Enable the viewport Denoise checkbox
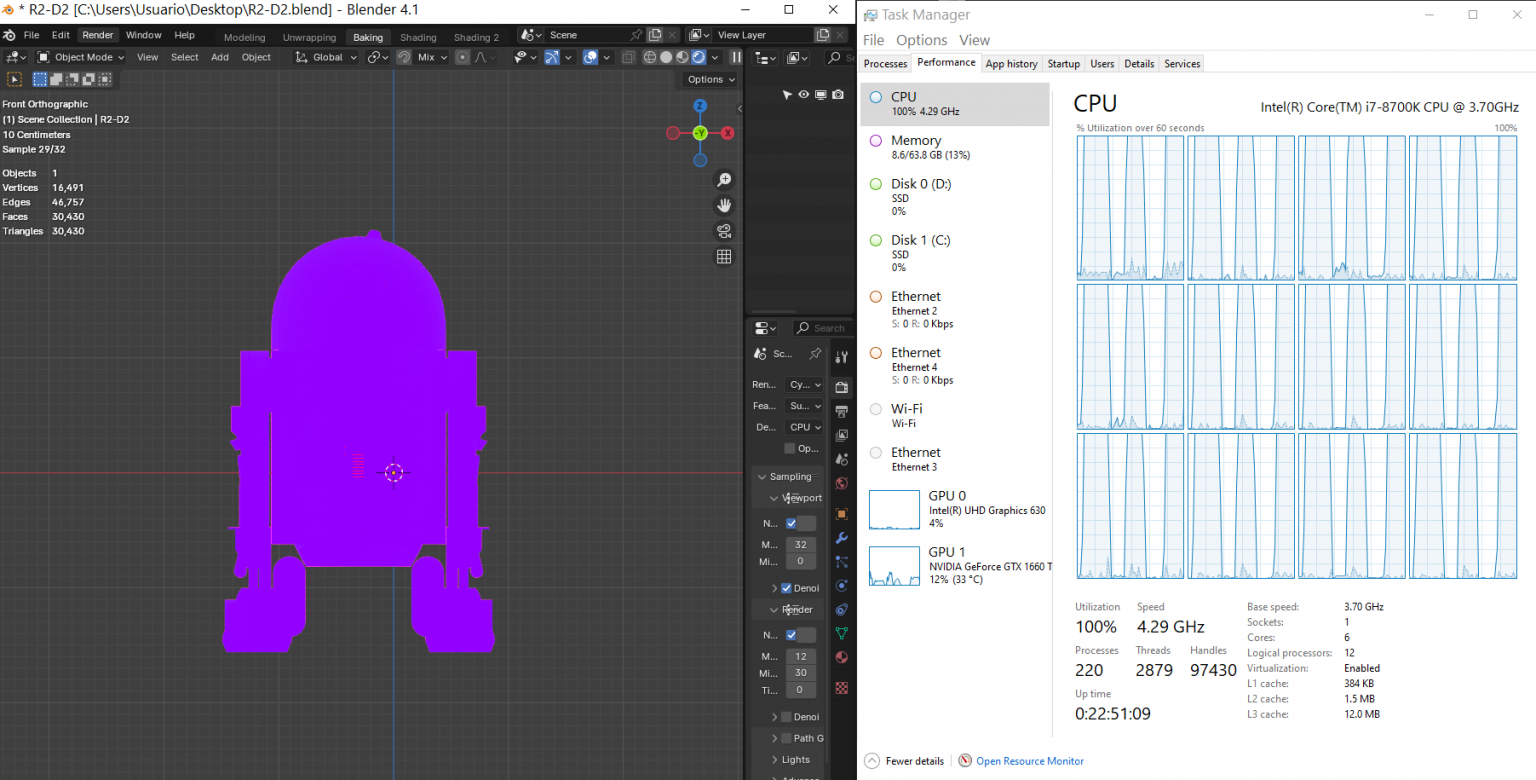1536x780 pixels. tap(786, 588)
